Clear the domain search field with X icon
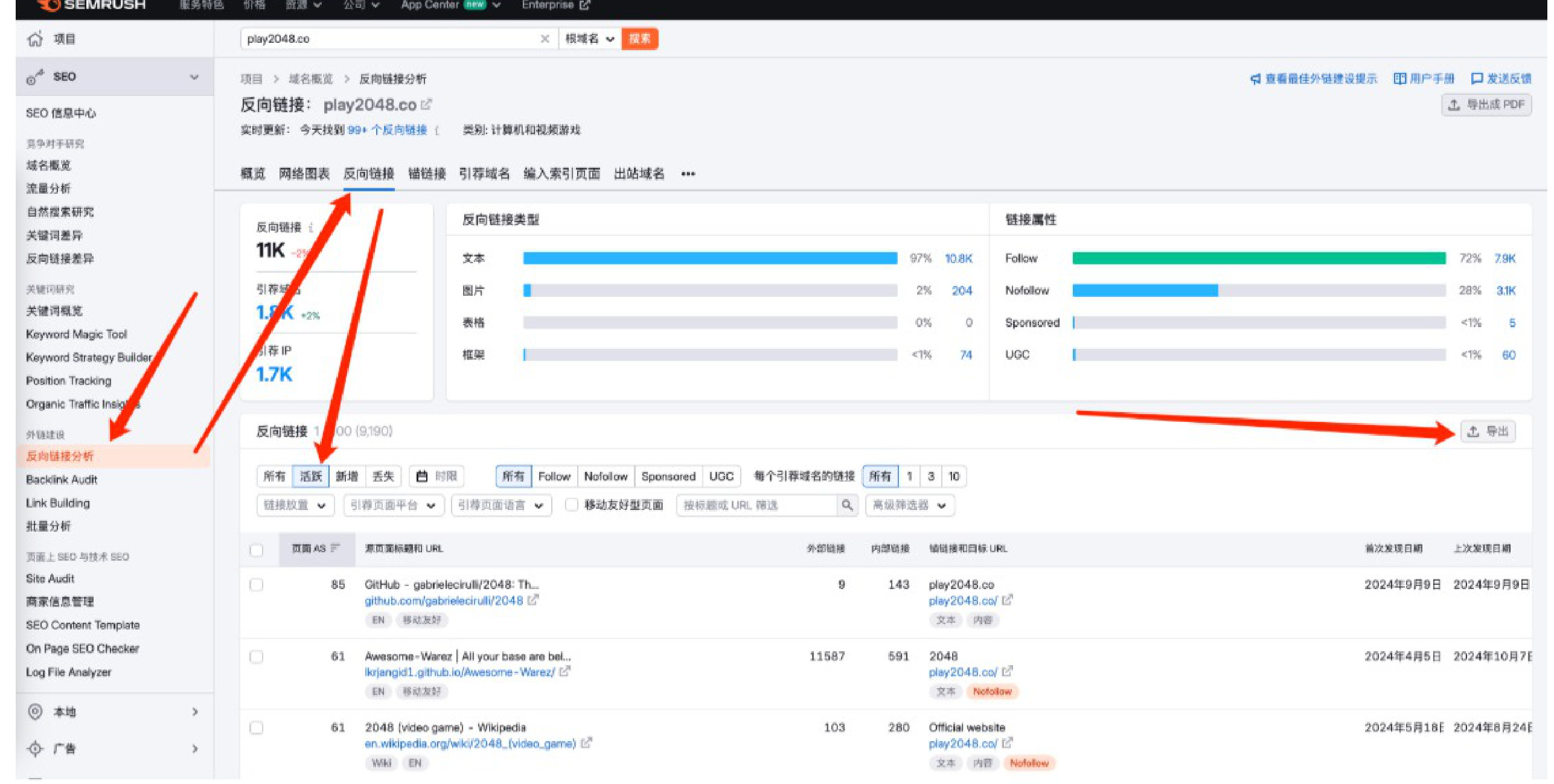 click(x=545, y=39)
